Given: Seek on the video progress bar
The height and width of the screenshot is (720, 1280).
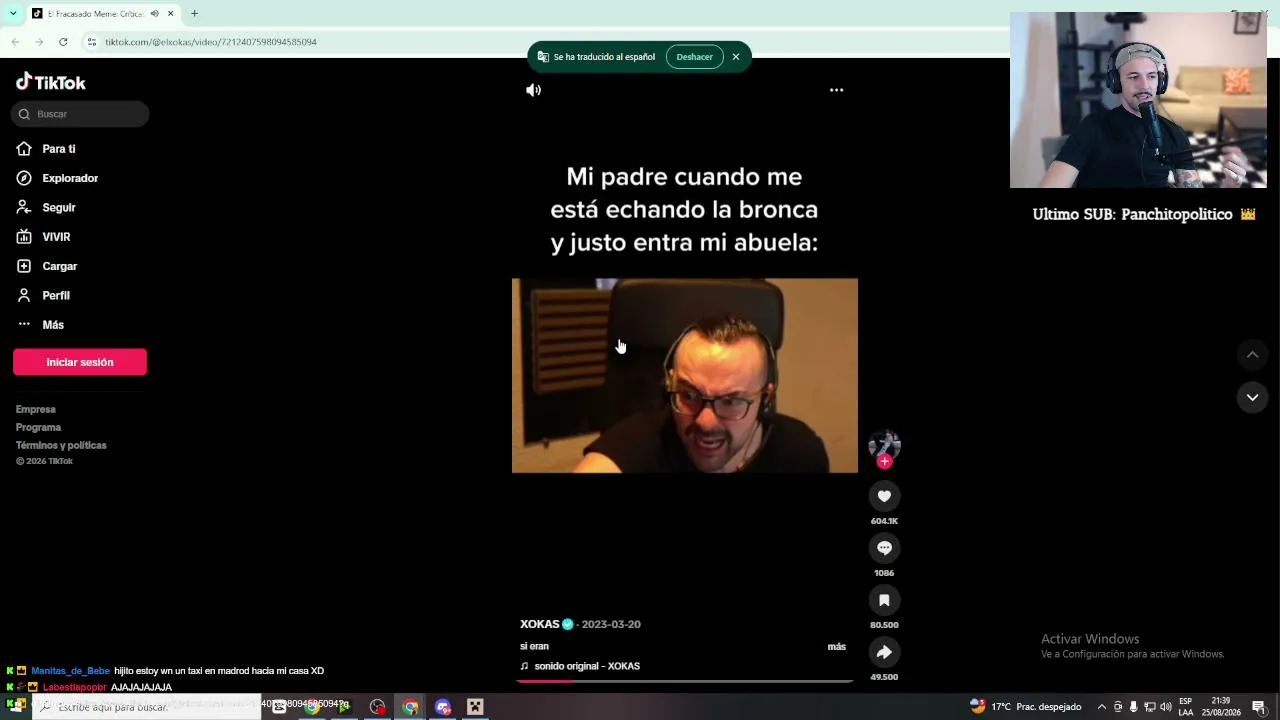Looking at the screenshot, I should (x=685, y=681).
